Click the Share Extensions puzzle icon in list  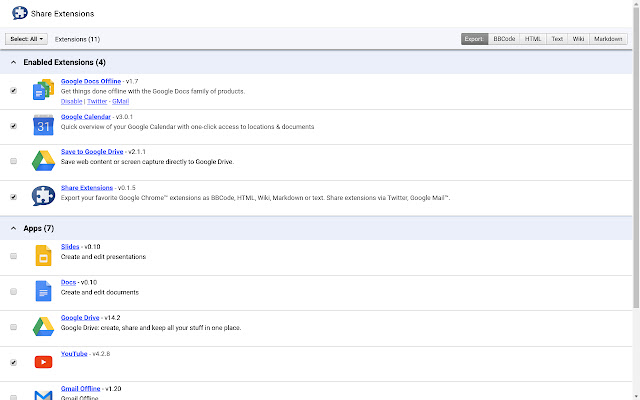[42, 197]
